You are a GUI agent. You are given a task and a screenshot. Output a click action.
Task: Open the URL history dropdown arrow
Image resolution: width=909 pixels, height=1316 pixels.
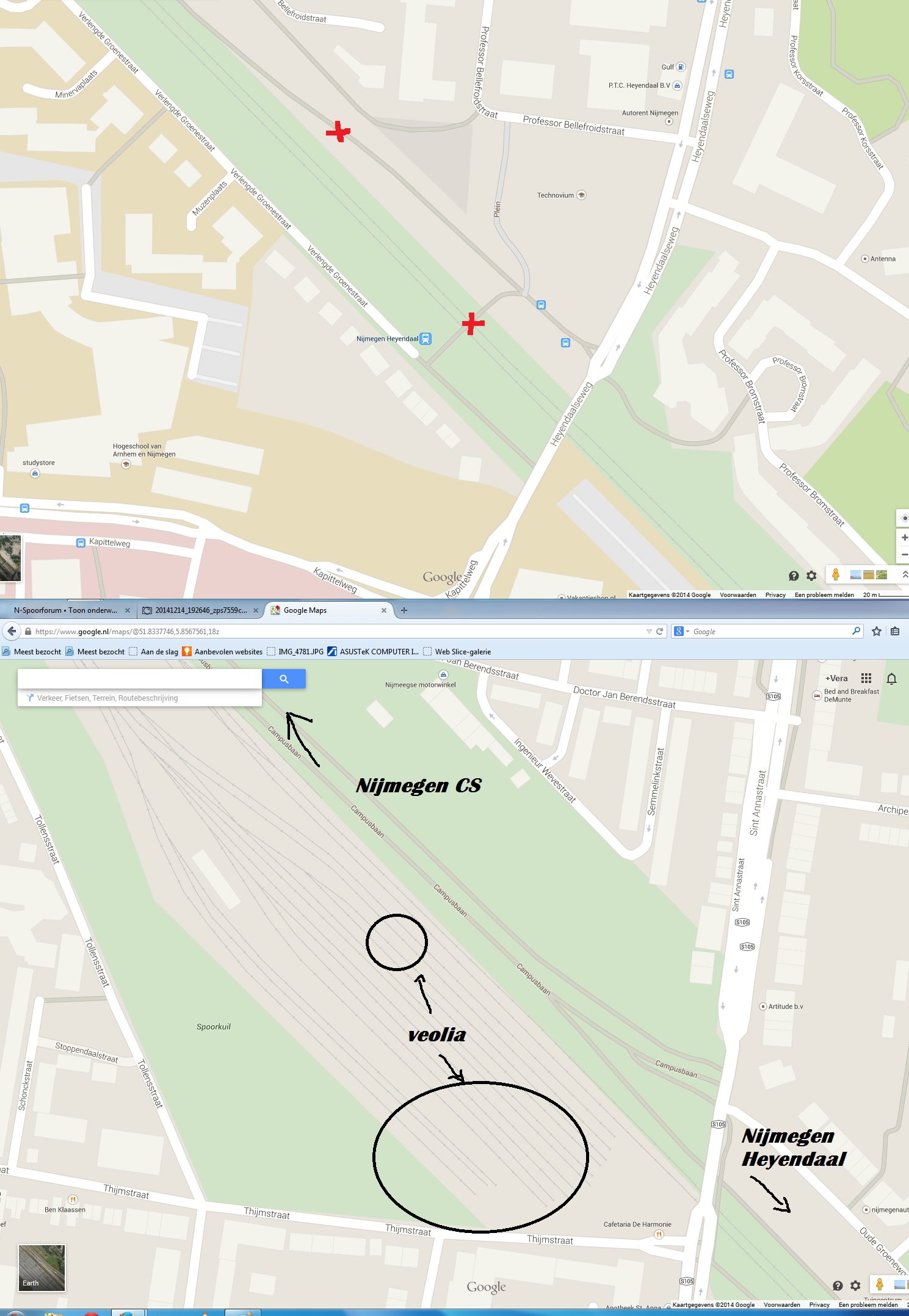pos(649,632)
